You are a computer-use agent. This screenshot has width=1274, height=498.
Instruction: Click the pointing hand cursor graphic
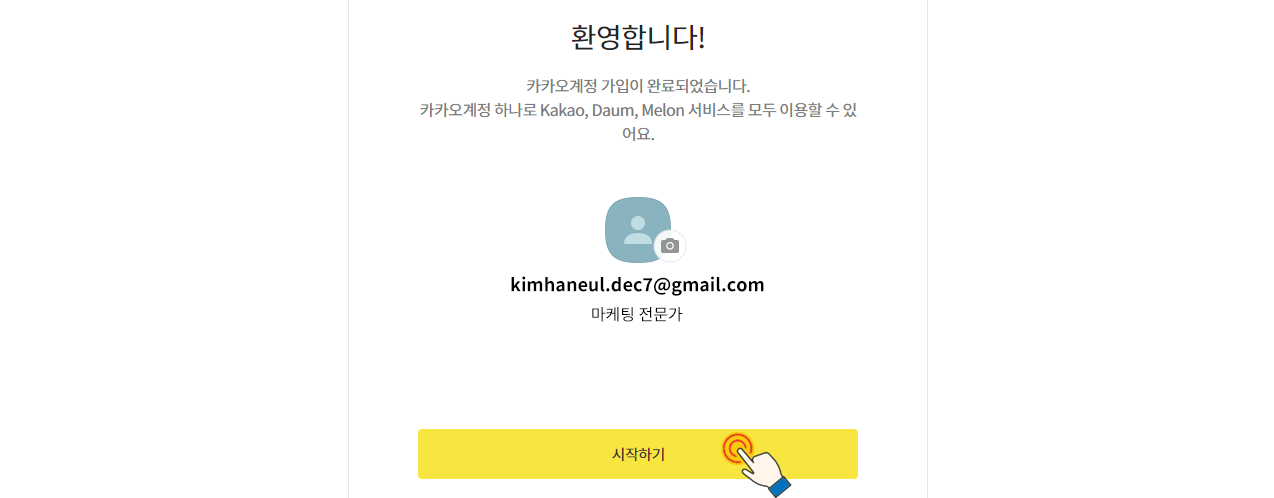(x=765, y=470)
